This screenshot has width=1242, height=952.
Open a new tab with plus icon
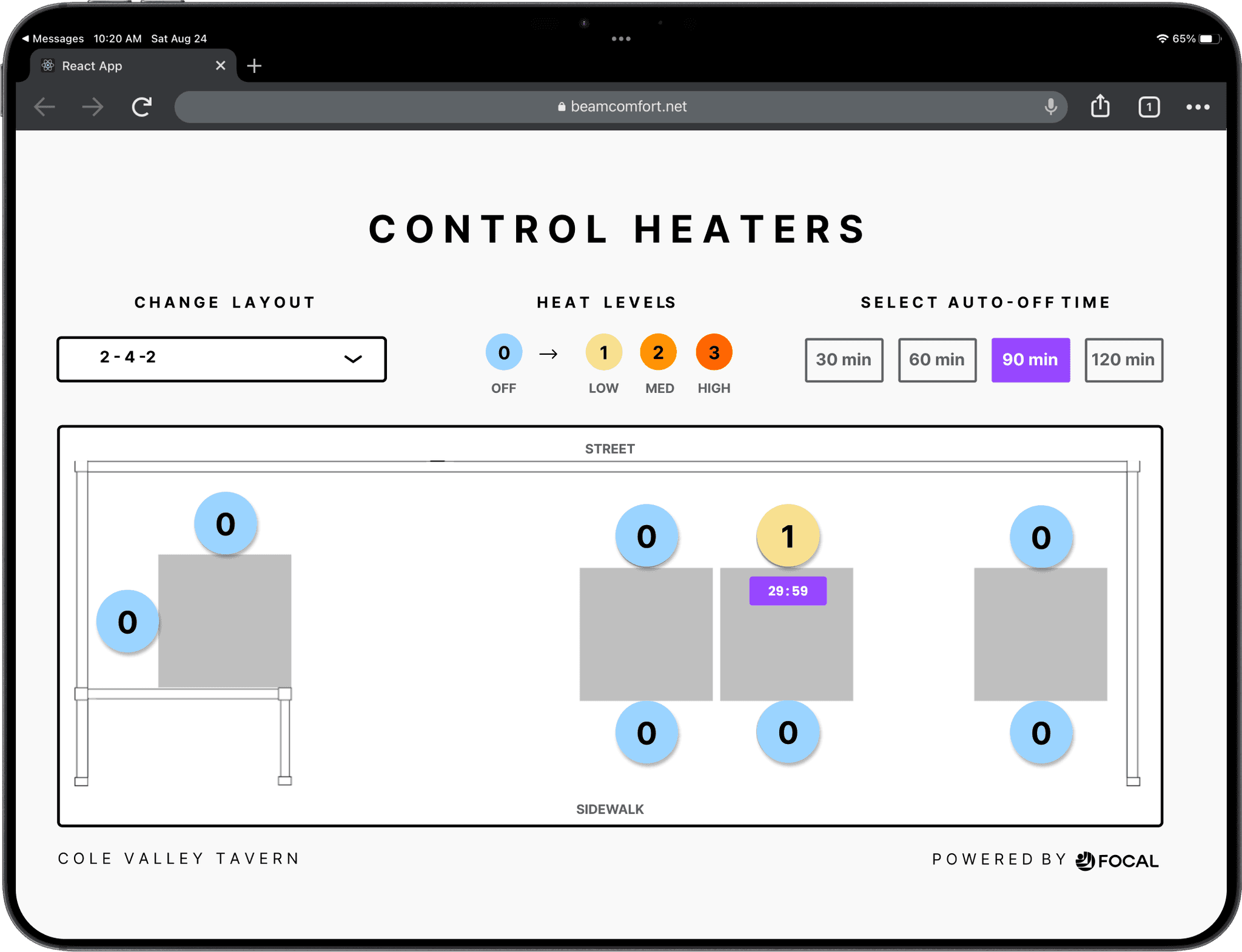click(255, 65)
